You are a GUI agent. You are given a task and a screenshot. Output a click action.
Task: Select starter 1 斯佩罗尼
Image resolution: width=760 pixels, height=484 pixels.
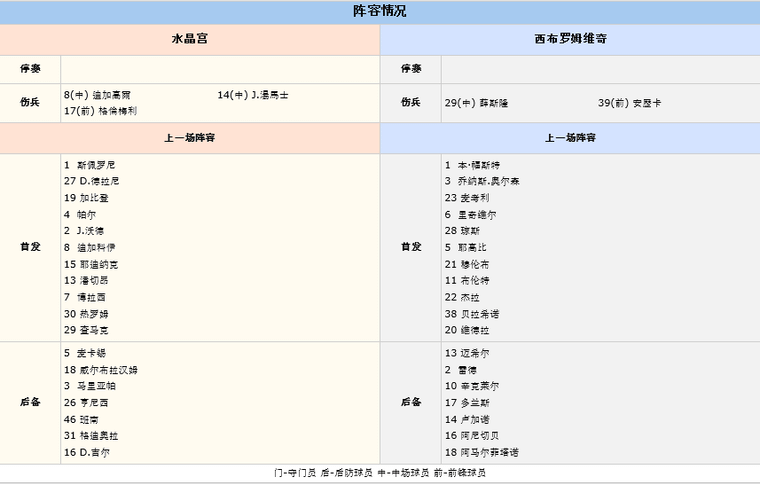(x=90, y=165)
